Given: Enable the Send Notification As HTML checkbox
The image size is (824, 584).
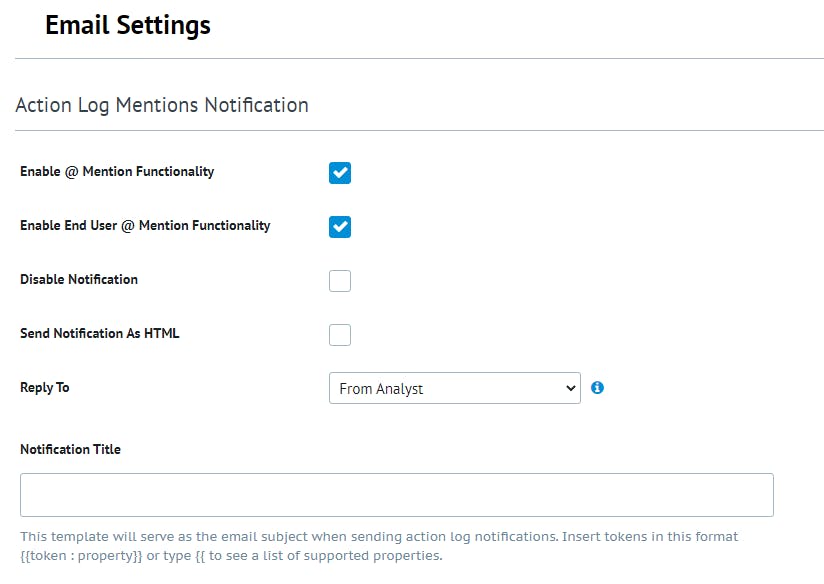Looking at the screenshot, I should (340, 335).
